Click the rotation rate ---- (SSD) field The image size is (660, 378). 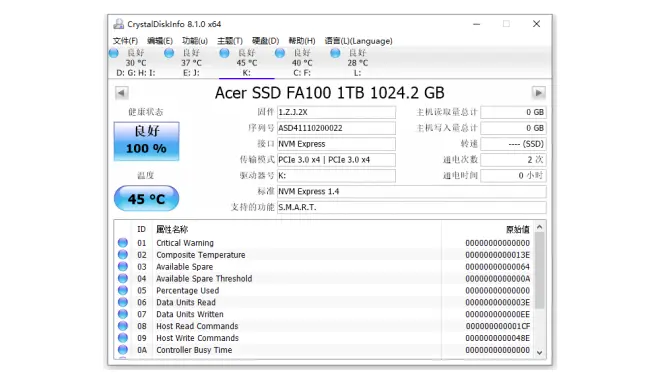[x=514, y=144]
